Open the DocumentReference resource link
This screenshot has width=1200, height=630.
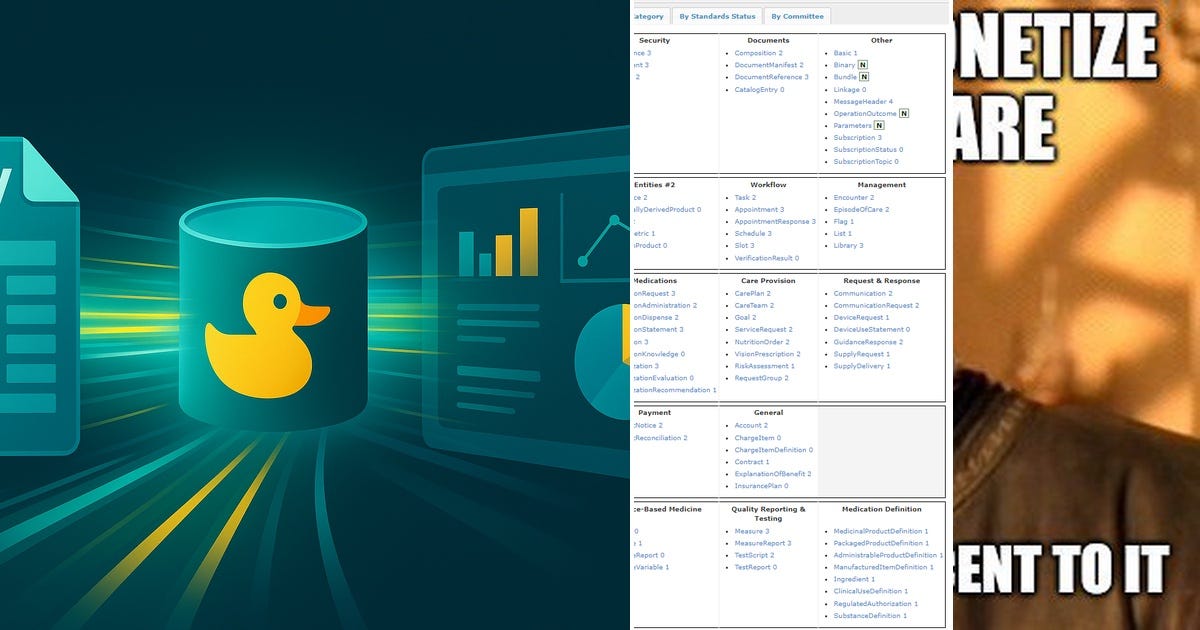768,77
